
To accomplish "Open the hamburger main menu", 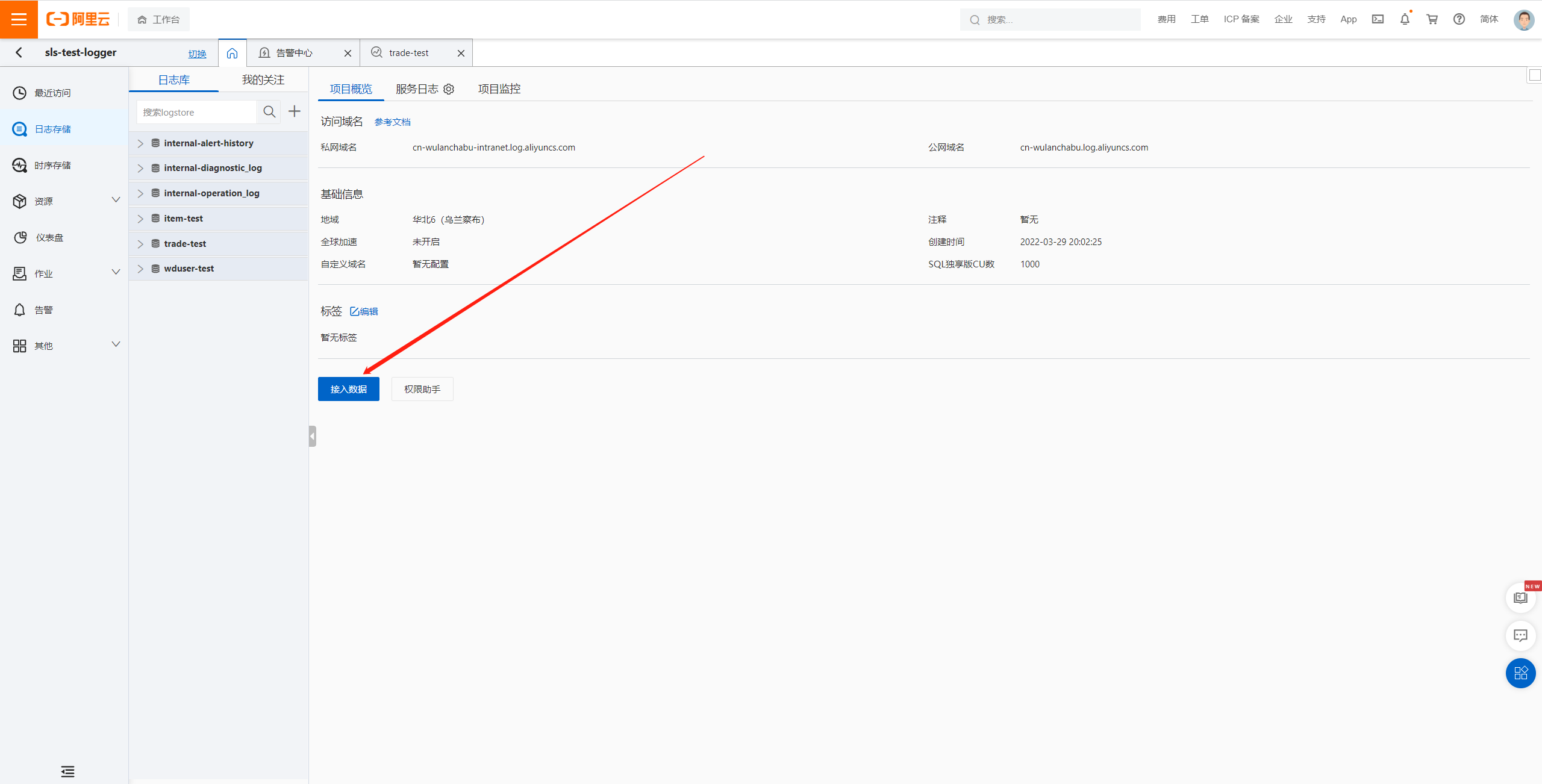I will pos(19,19).
